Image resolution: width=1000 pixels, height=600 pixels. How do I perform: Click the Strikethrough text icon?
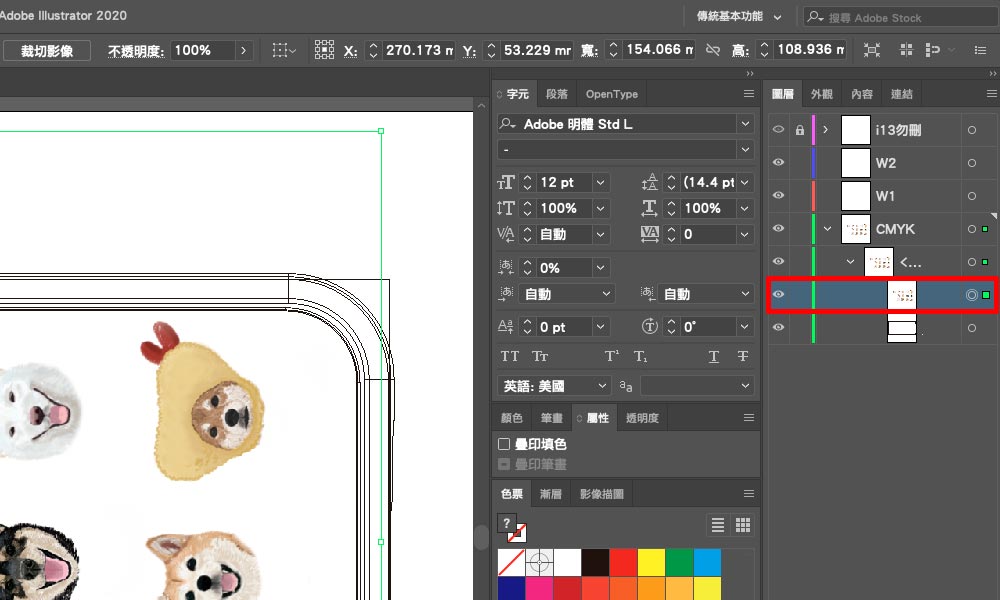point(743,357)
